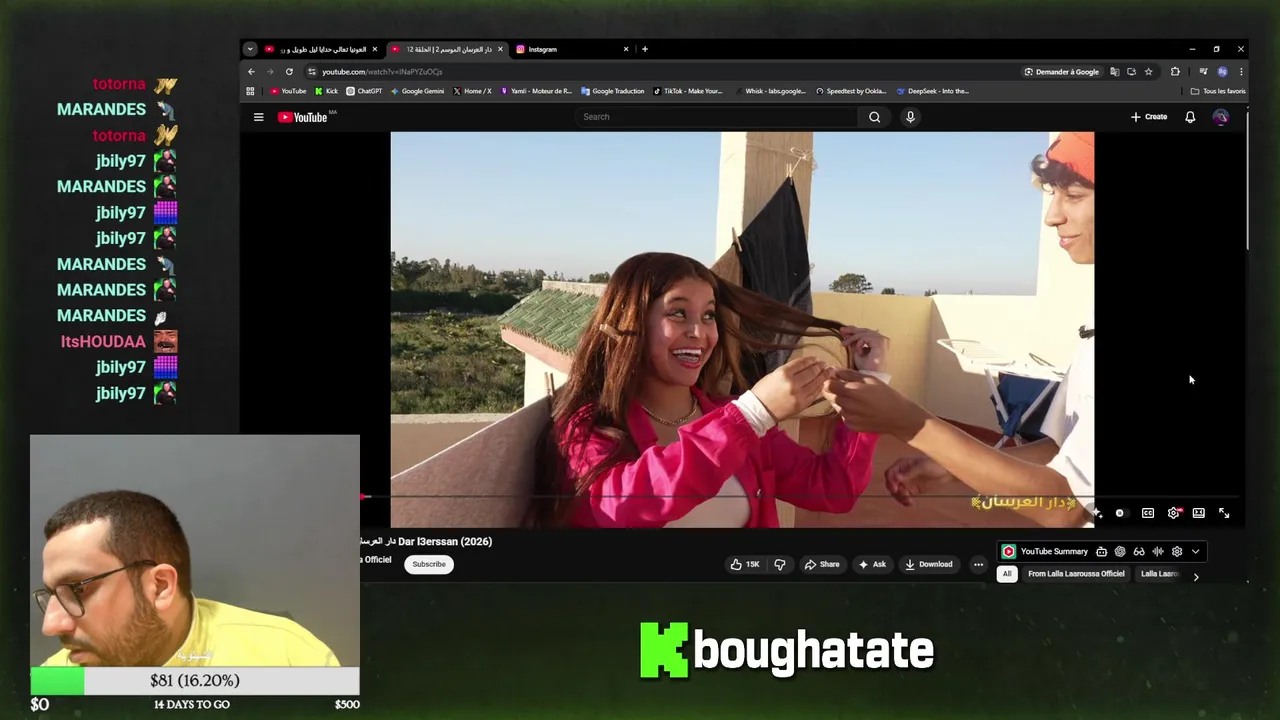Open a new browser tab
1280x720 pixels.
click(x=645, y=49)
